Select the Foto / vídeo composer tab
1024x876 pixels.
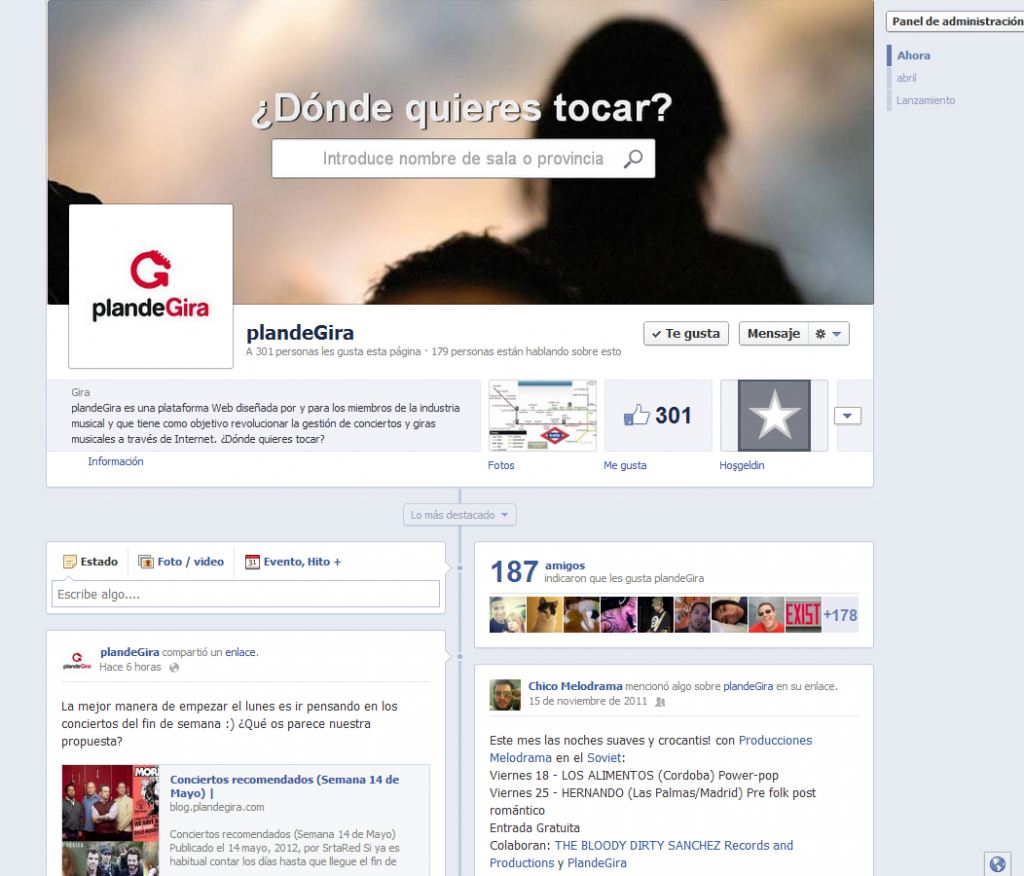point(181,562)
